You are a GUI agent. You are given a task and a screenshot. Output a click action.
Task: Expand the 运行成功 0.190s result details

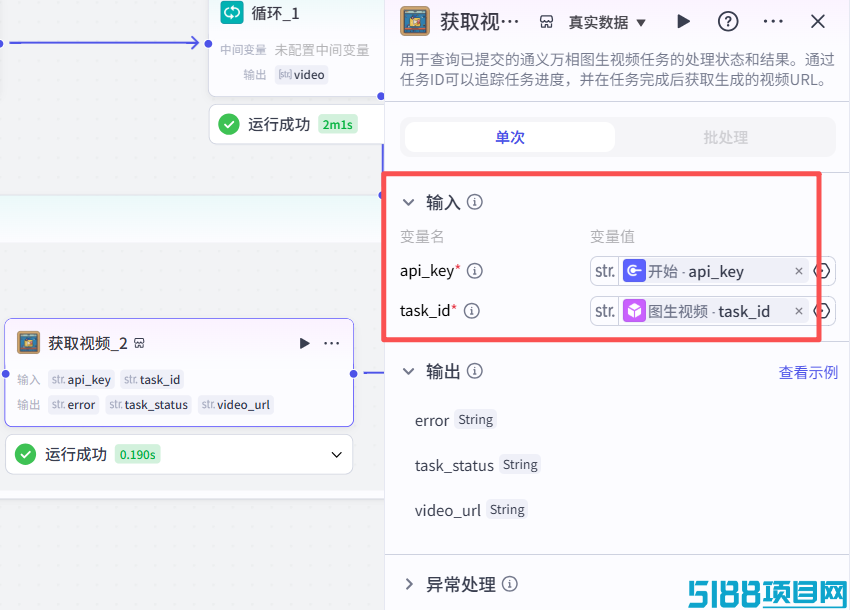pos(337,454)
